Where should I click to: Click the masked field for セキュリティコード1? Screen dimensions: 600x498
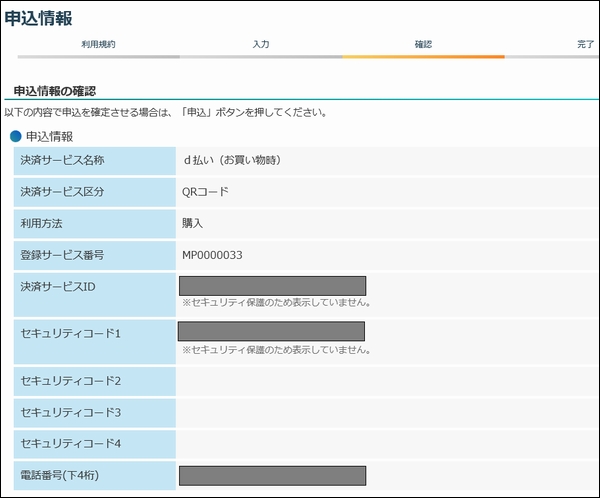271,331
